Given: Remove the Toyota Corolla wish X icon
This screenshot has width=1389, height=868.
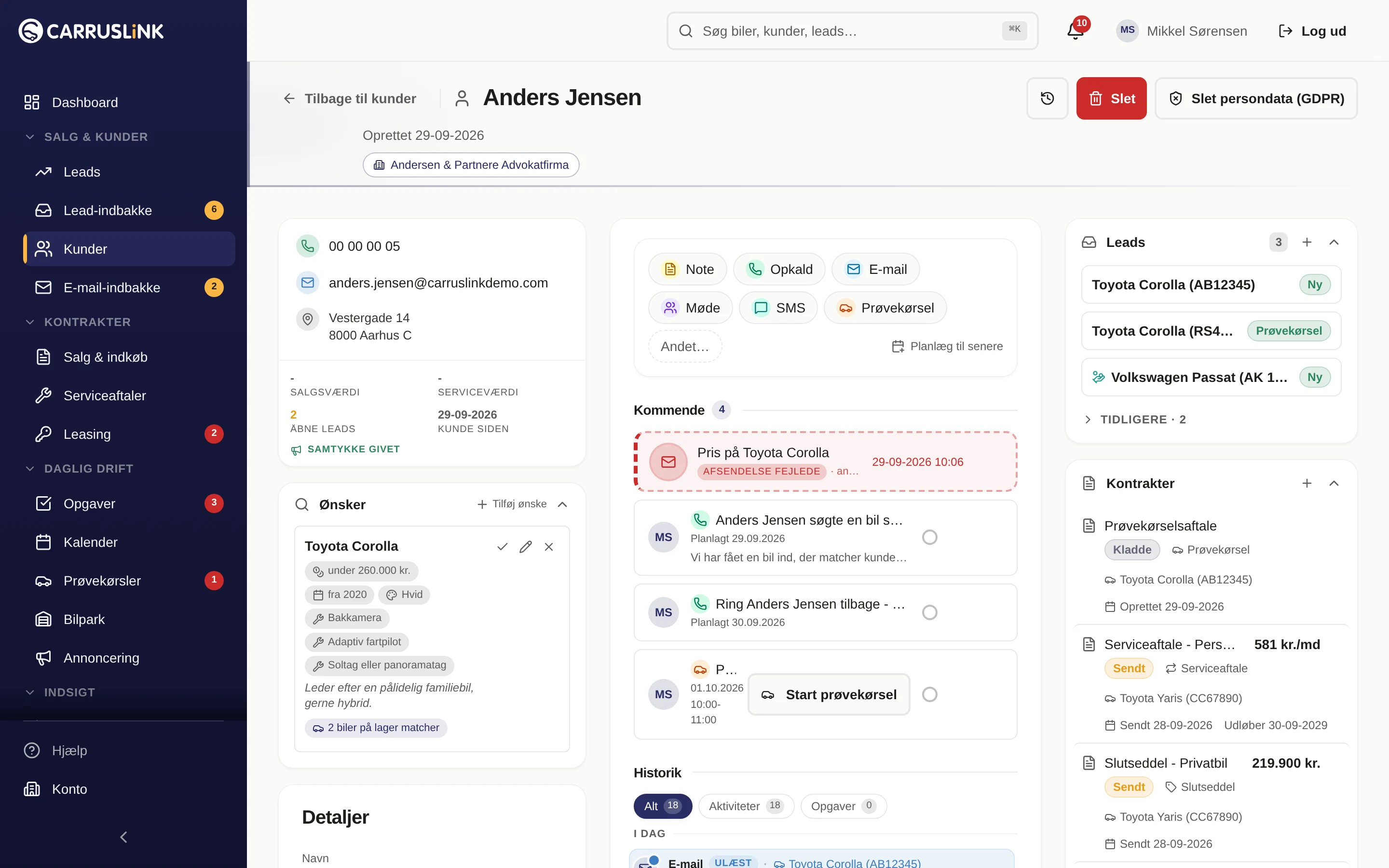Looking at the screenshot, I should click(x=549, y=546).
